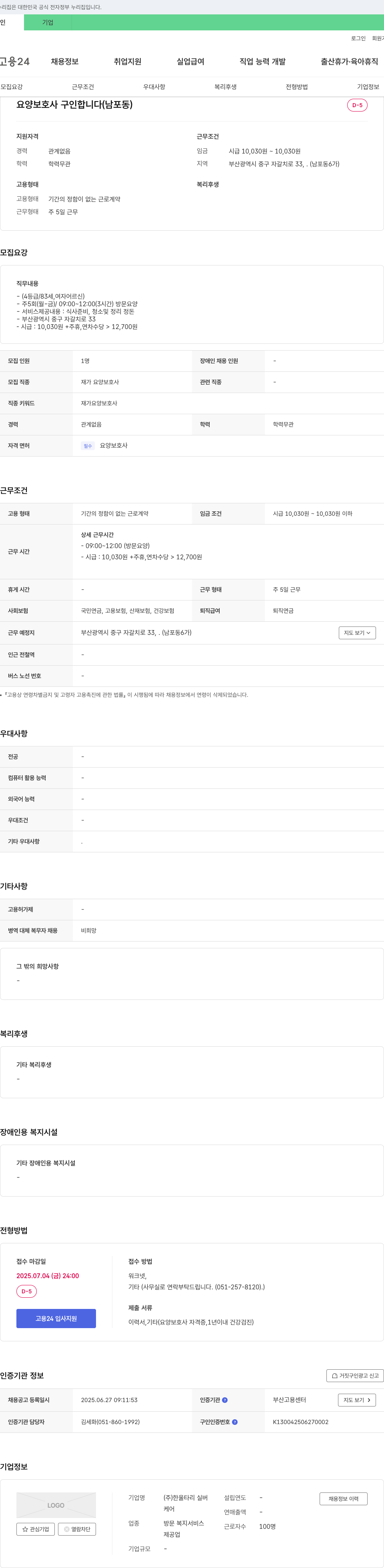
Task: Open the 출산휴가·육아휴직 menu
Action: pos(349,62)
